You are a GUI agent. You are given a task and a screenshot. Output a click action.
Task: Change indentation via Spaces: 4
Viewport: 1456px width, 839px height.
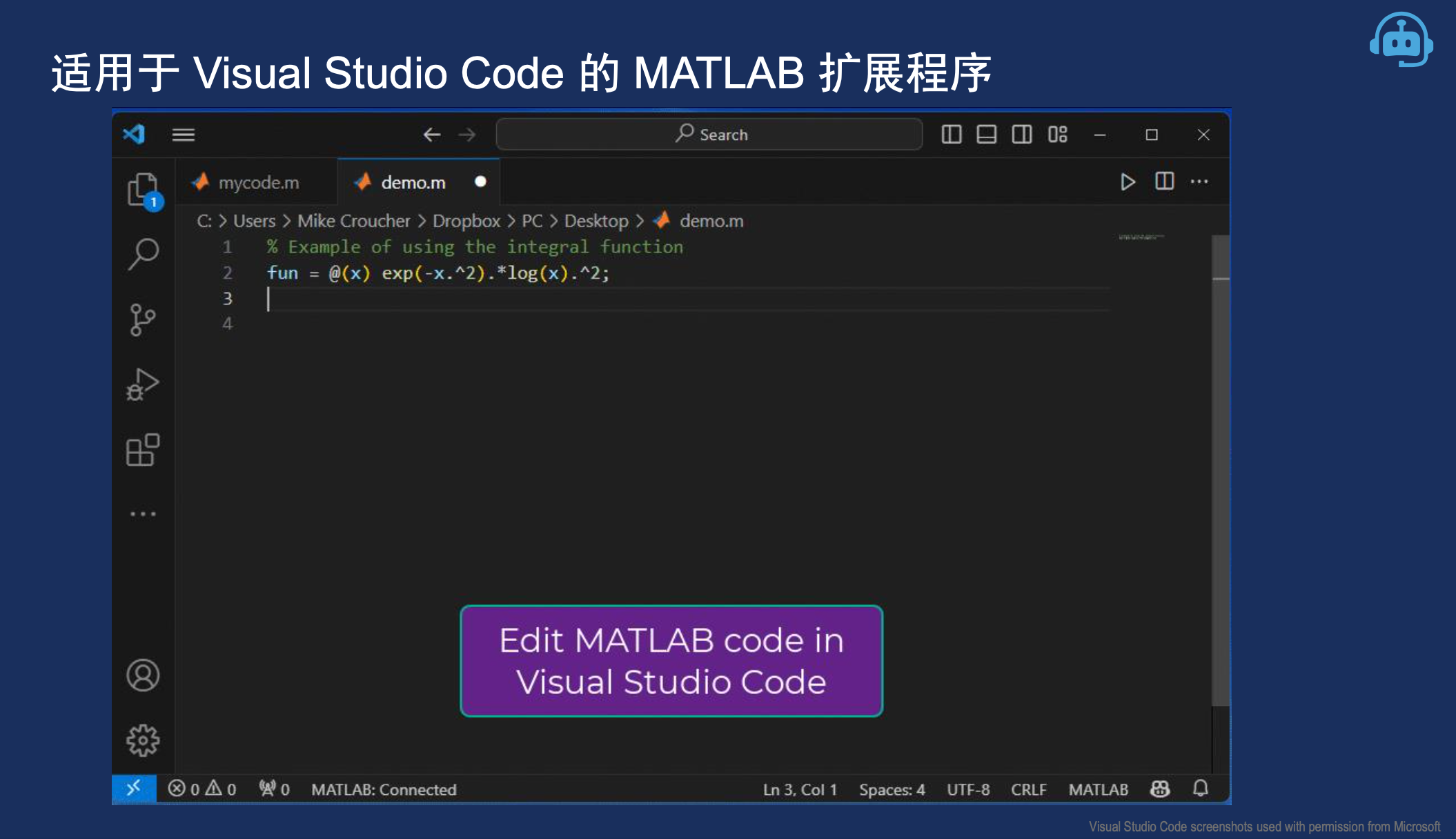click(x=892, y=789)
